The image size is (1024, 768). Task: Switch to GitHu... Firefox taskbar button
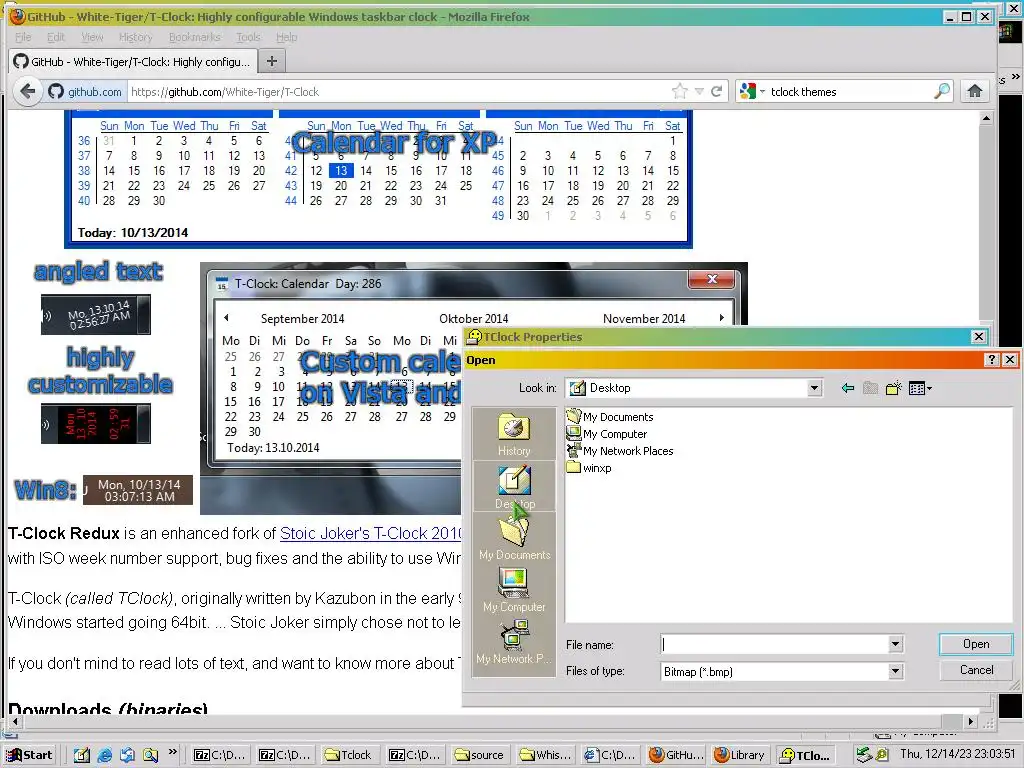pyautogui.click(x=675, y=755)
